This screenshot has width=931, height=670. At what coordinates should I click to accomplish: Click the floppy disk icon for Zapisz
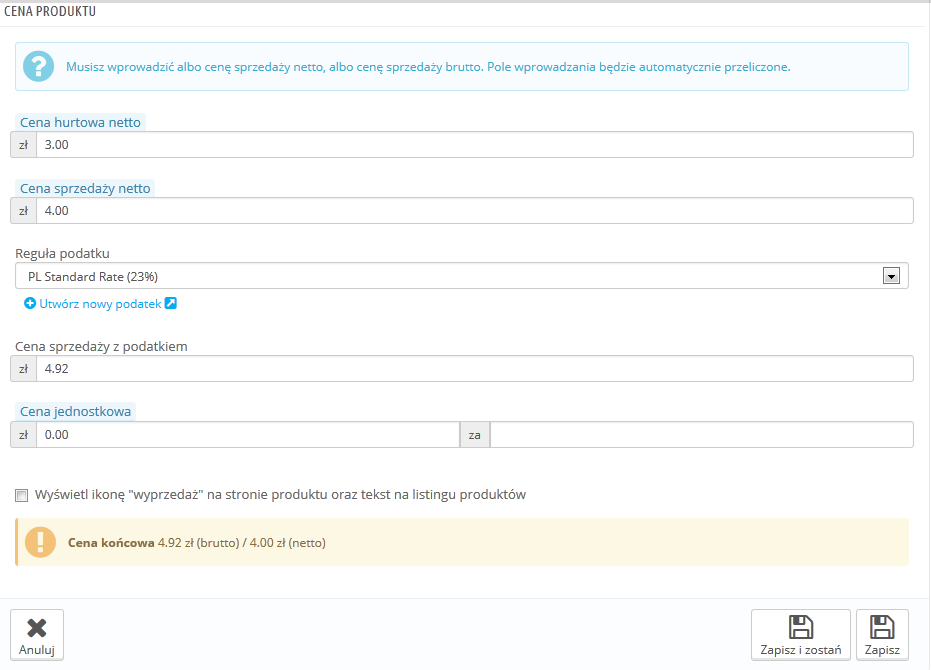click(x=882, y=627)
